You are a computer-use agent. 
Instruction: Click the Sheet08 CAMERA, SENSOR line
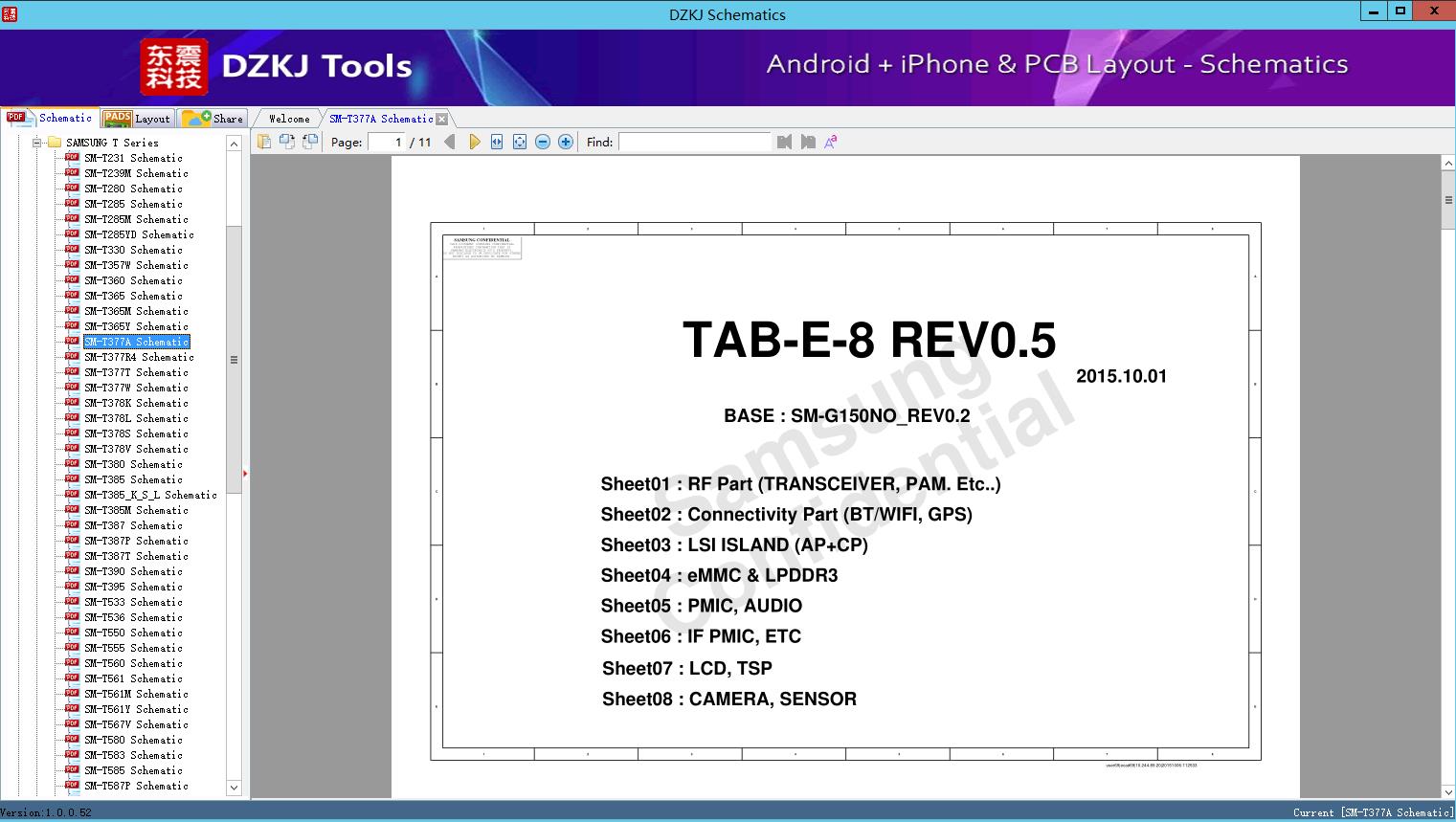[x=729, y=699]
